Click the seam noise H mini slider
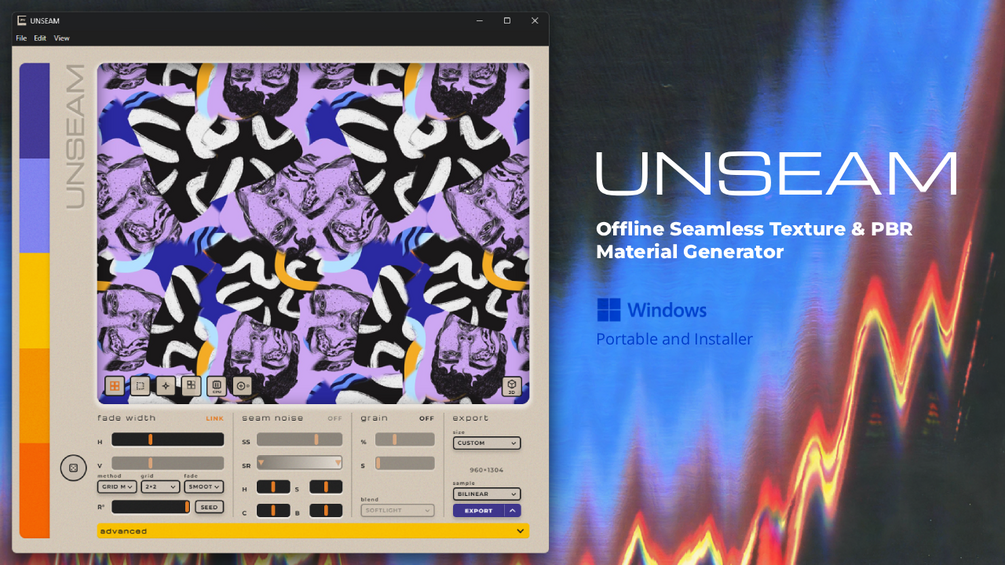 273,487
